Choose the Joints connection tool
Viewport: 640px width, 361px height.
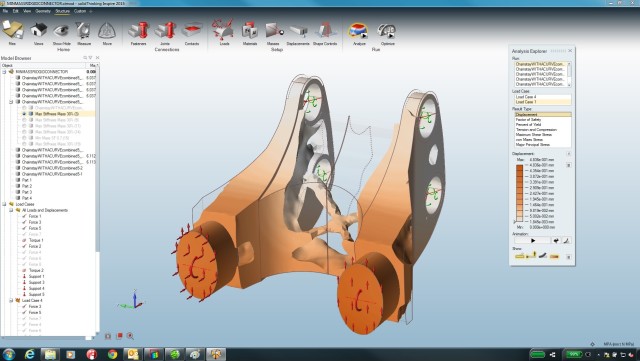(x=165, y=31)
